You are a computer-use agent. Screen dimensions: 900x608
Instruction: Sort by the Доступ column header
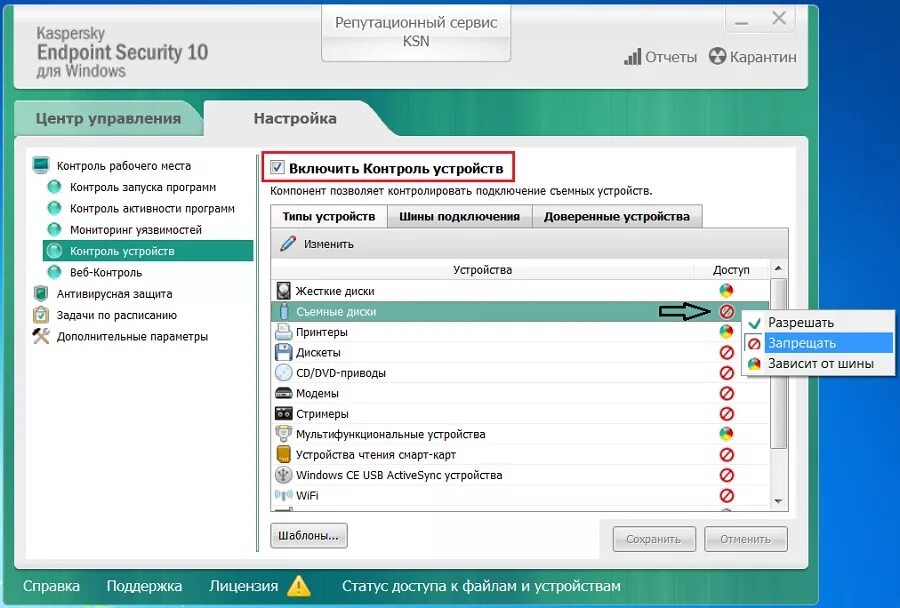(731, 270)
